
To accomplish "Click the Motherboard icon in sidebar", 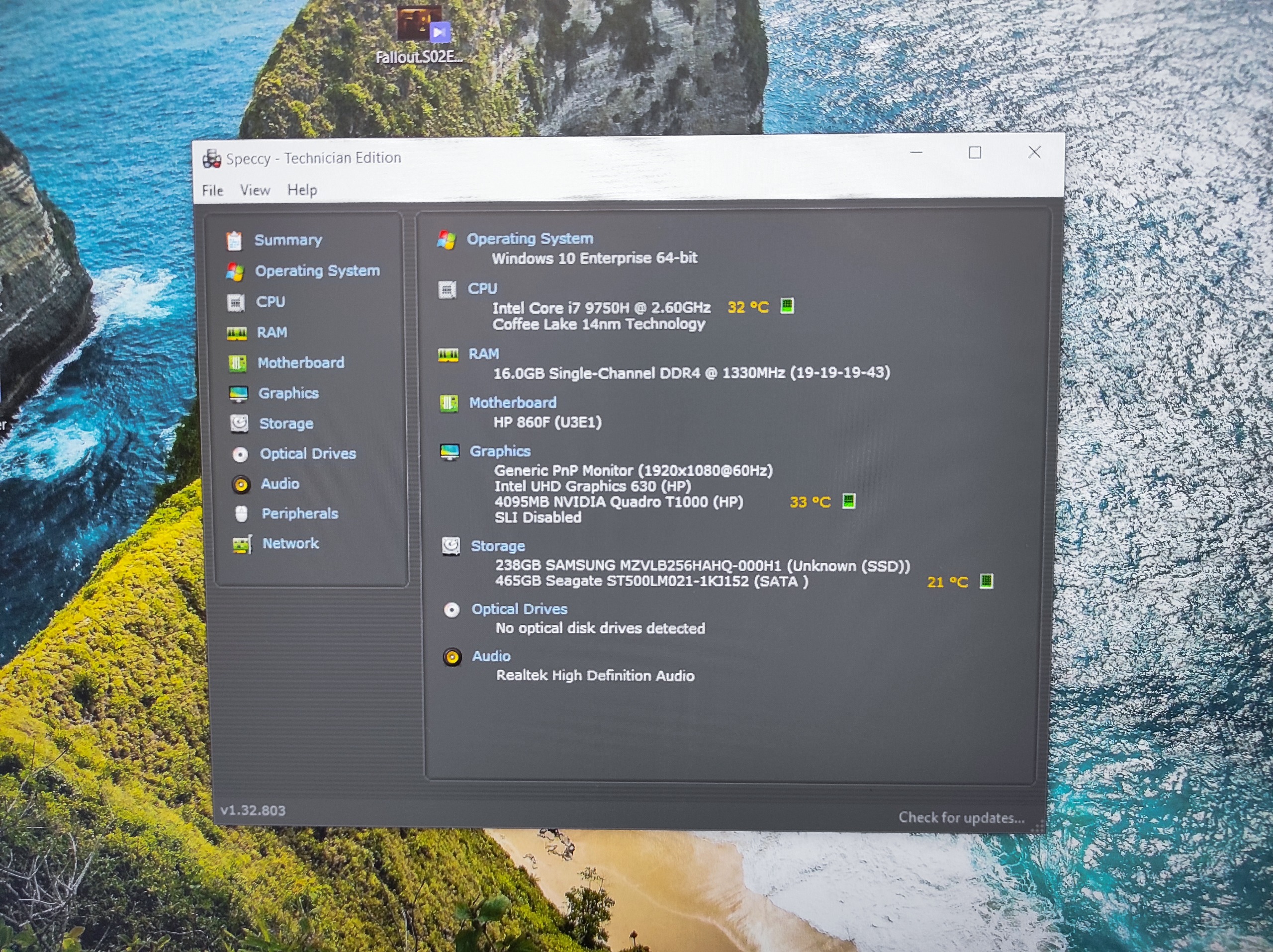I will 238,363.
